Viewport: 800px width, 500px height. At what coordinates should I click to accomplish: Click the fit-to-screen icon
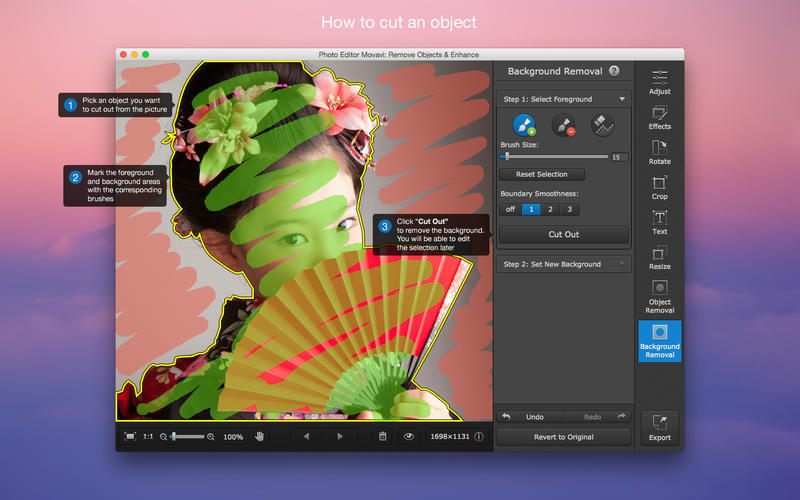130,436
